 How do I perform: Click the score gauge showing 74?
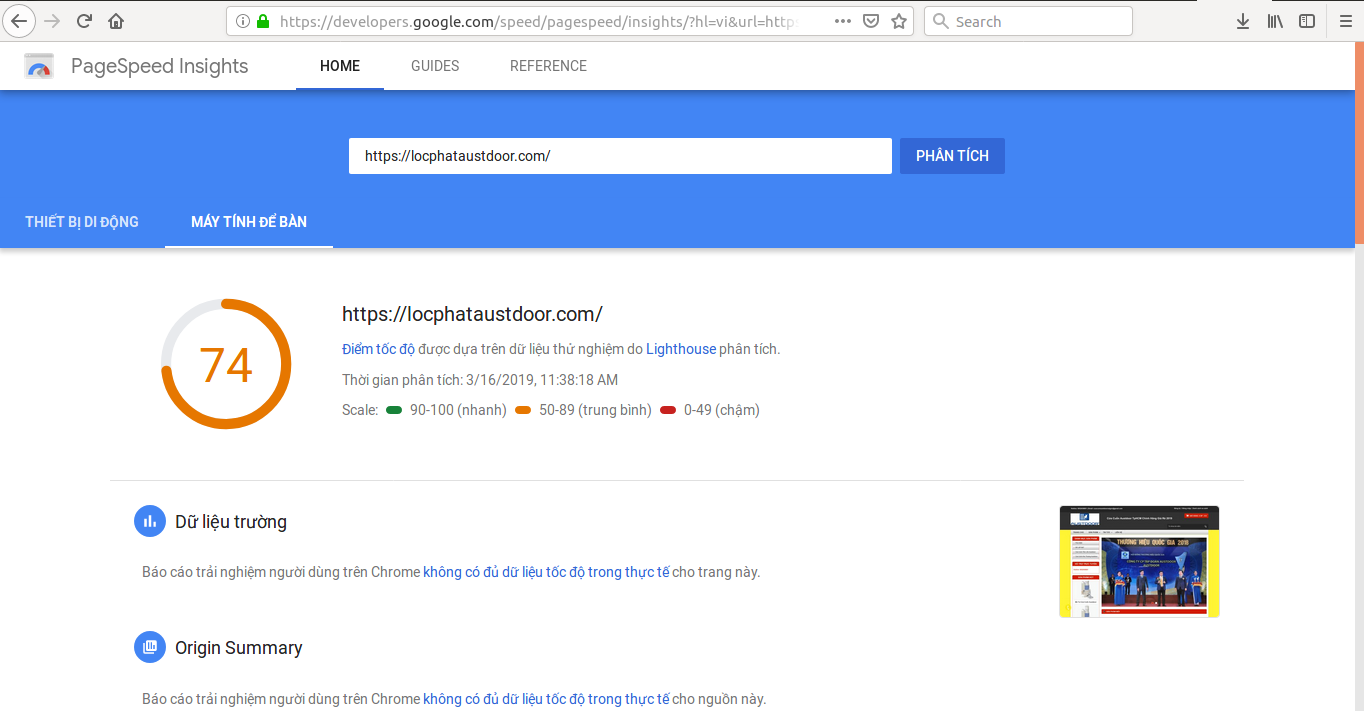[226, 364]
